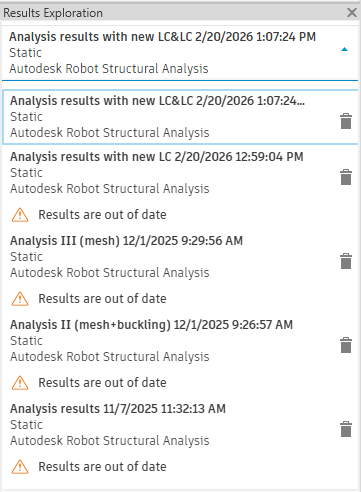Click the Results Exploration panel title
Viewport: 361px width, 492px height.
tap(53, 13)
